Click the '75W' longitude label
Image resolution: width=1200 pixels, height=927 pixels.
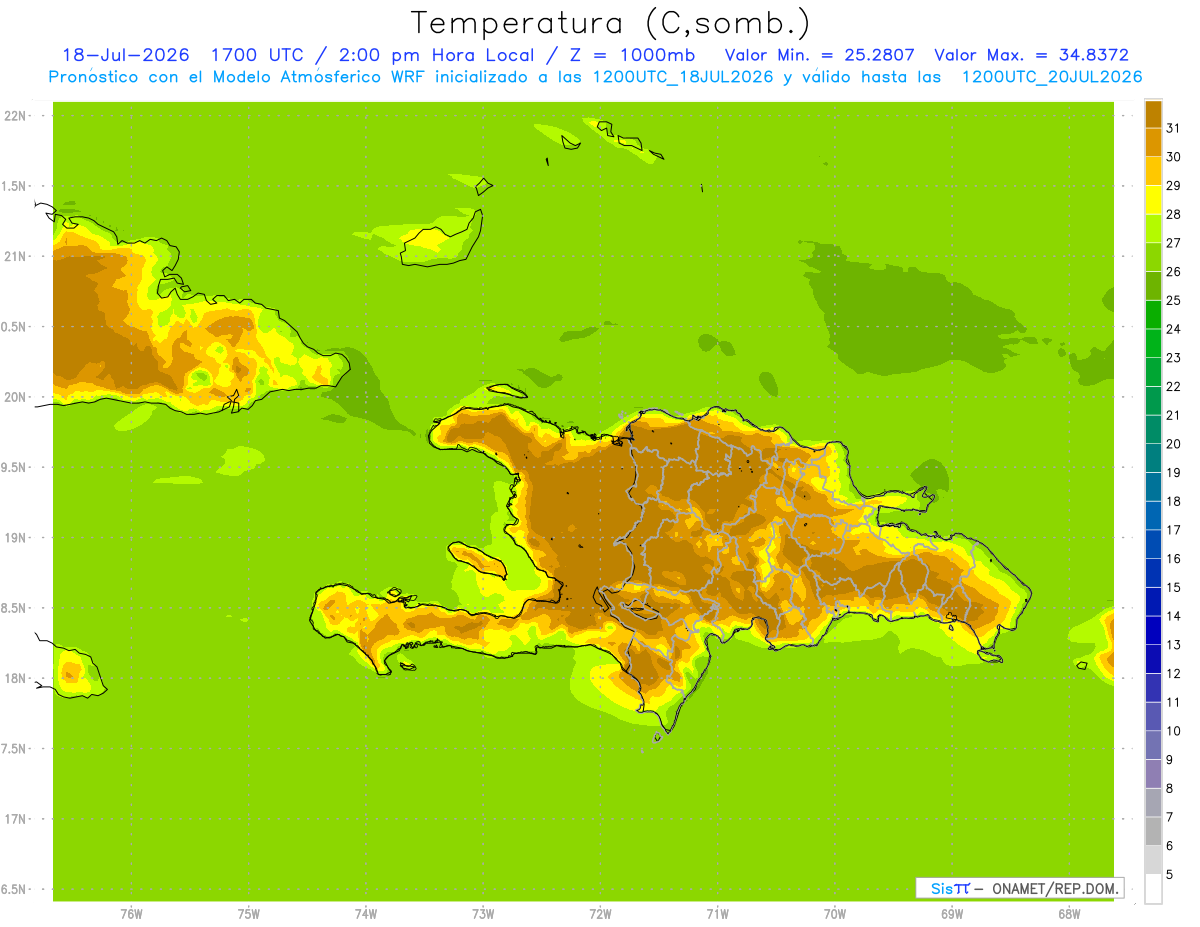249,913
